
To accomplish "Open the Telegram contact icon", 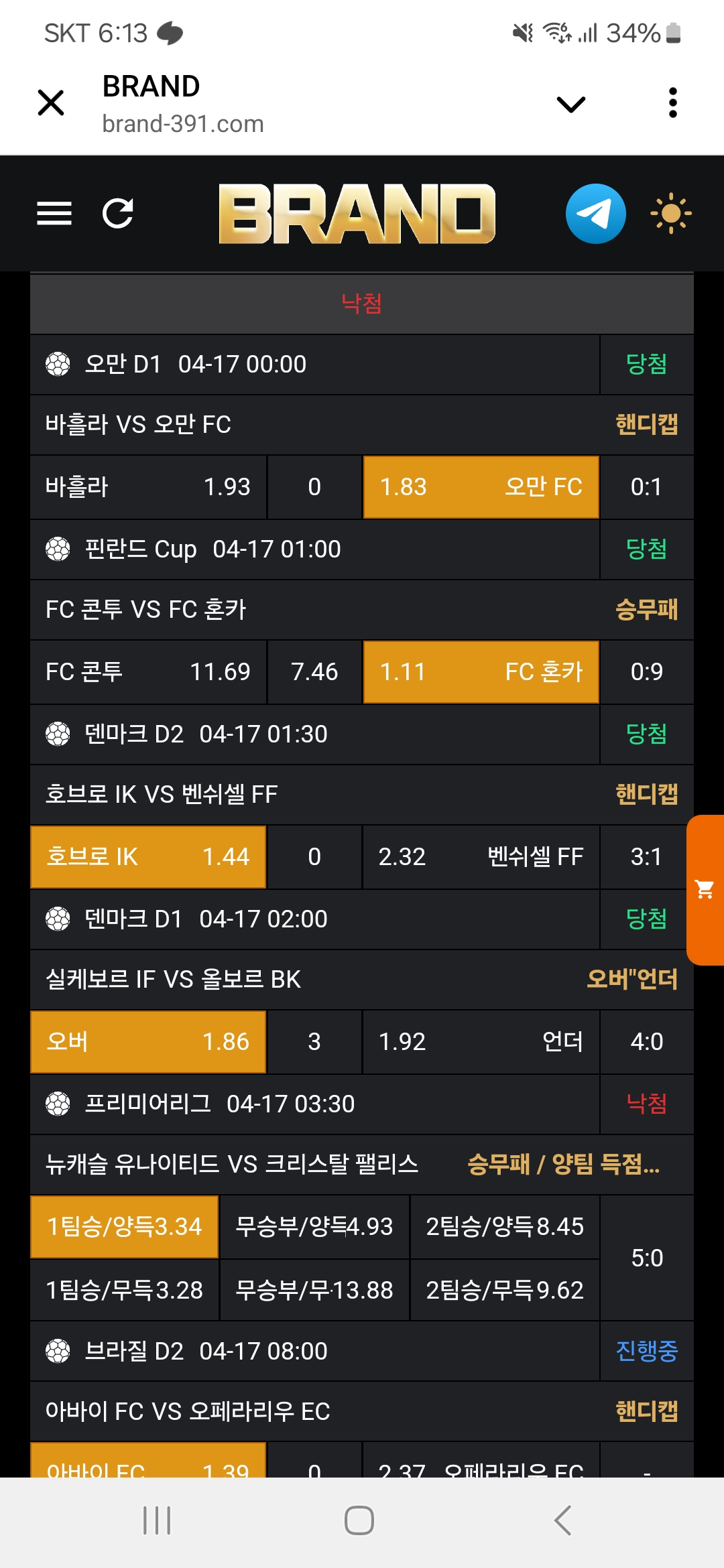I will pyautogui.click(x=595, y=214).
